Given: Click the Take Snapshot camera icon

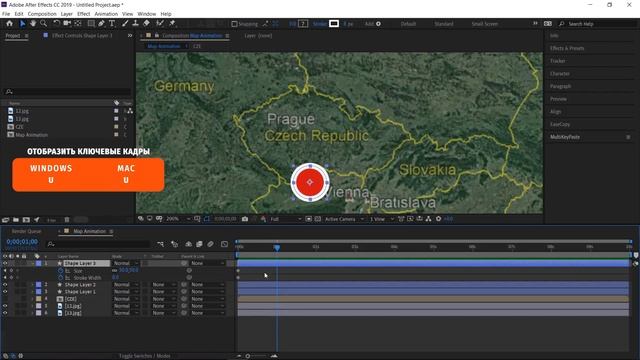Looking at the screenshot, I should pyautogui.click(x=245, y=219).
